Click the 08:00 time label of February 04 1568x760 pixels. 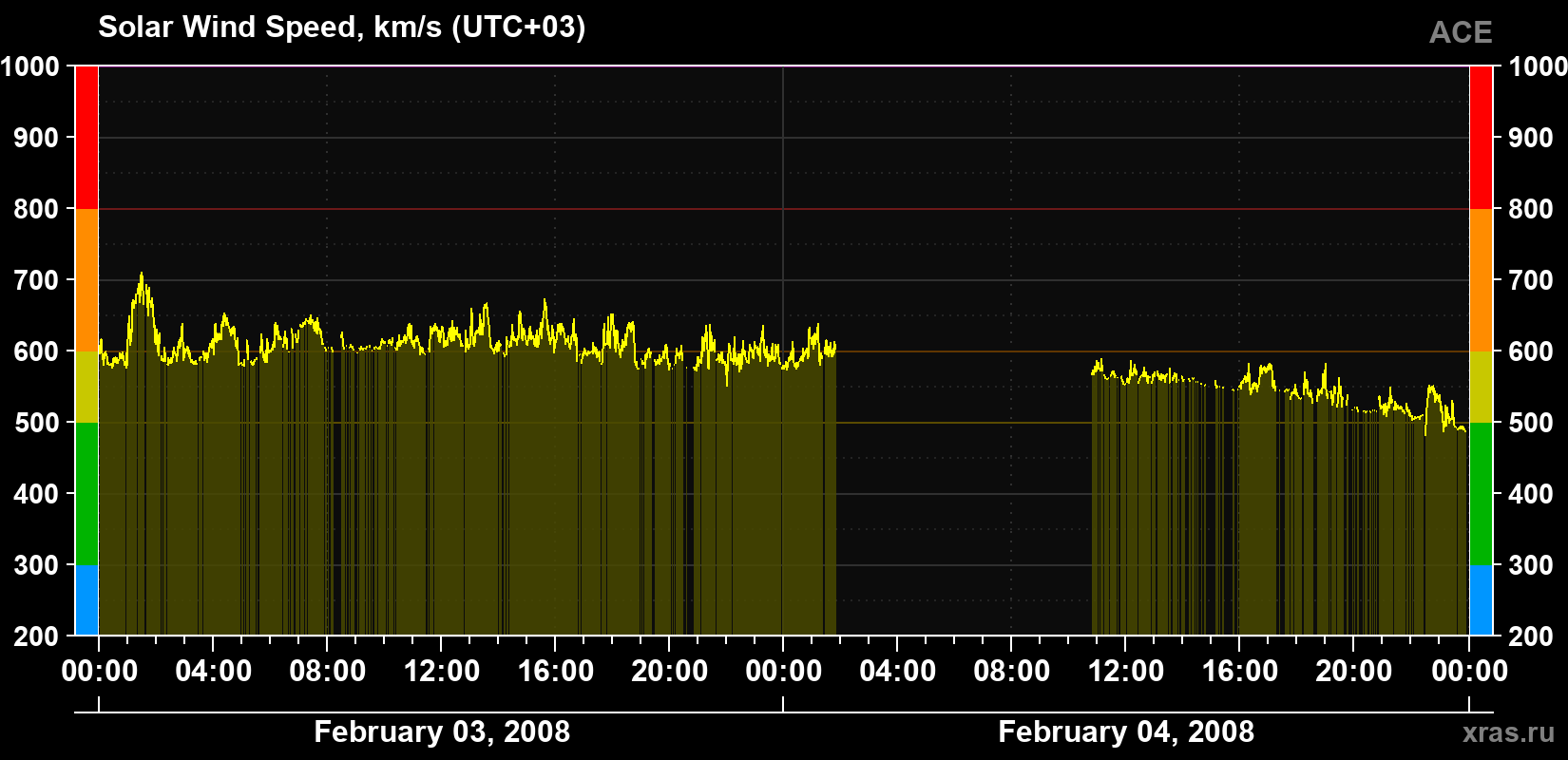tap(1012, 672)
